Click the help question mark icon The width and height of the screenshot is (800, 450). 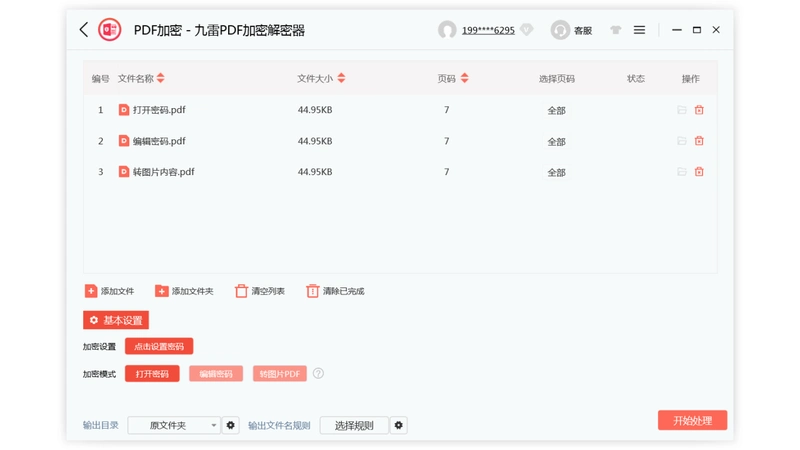(318, 373)
